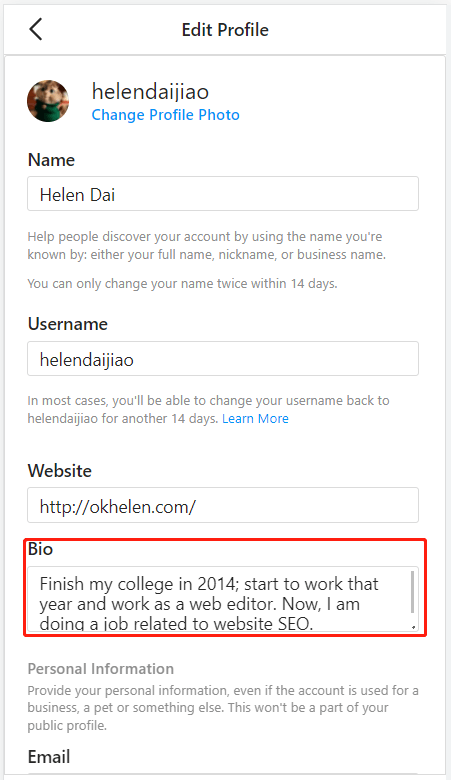
Task: Click the Personal Information section heading
Action: 100,669
